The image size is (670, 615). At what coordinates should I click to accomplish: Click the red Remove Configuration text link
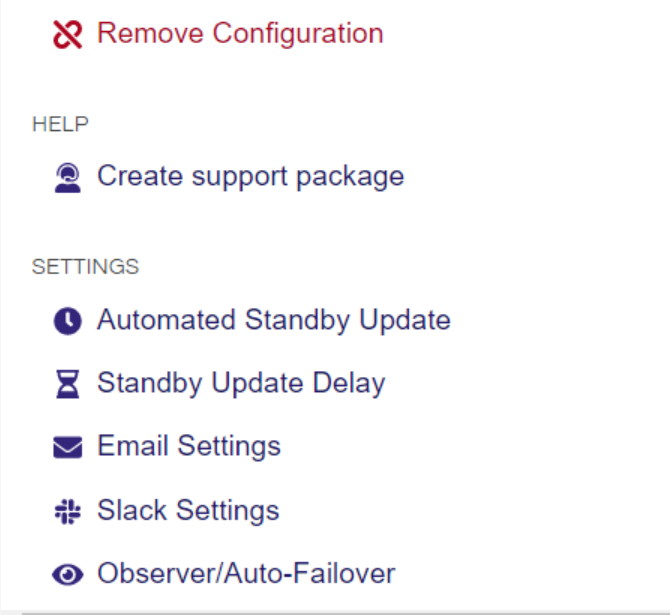240,34
